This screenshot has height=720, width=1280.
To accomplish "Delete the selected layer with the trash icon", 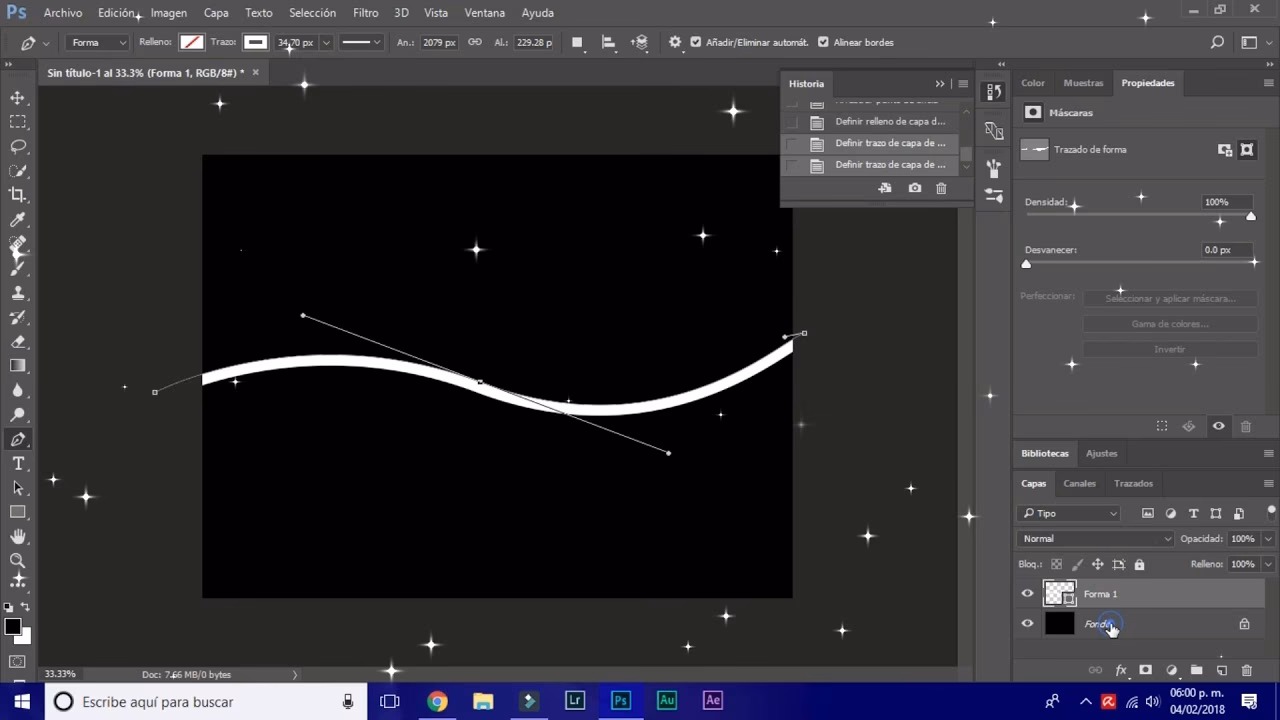I will coord(1247,670).
